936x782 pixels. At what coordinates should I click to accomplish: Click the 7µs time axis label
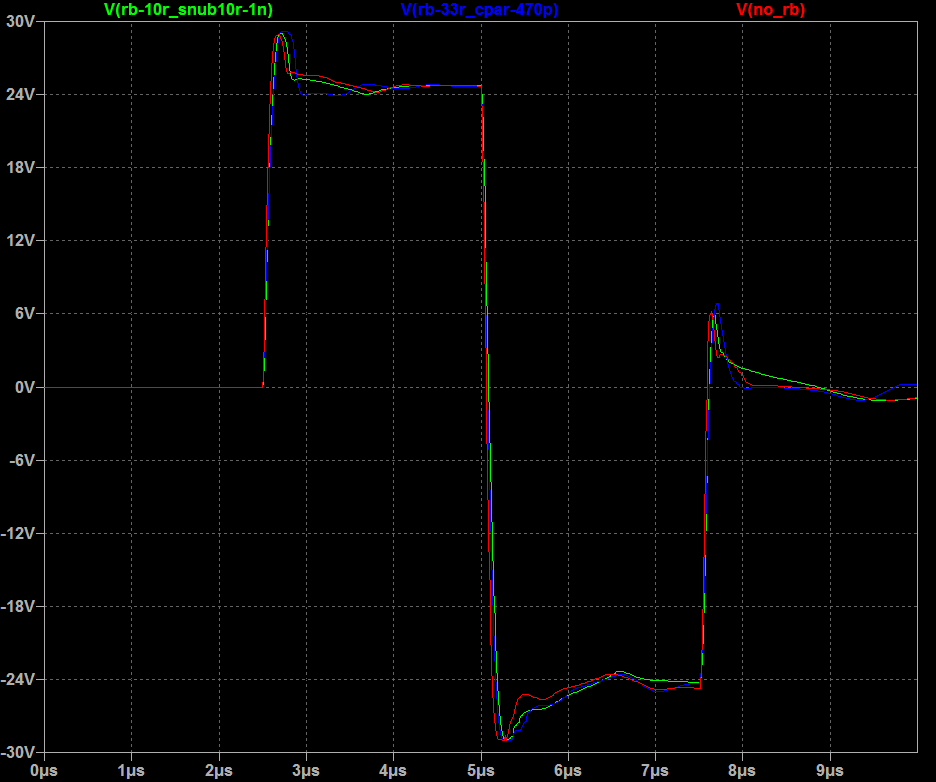pyautogui.click(x=655, y=771)
